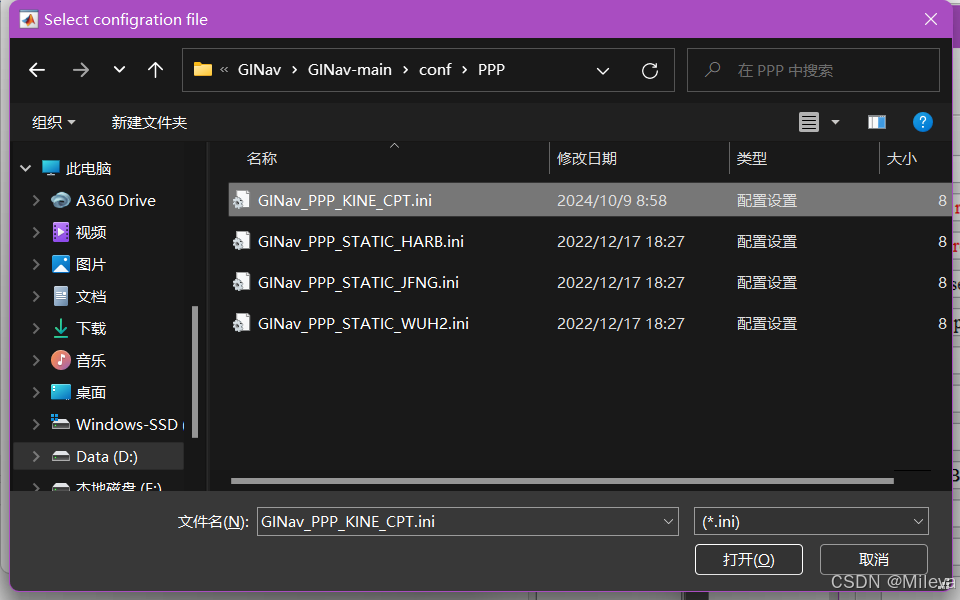The height and width of the screenshot is (600, 960).
Task: Open view options dropdown arrow
Action: pos(835,122)
